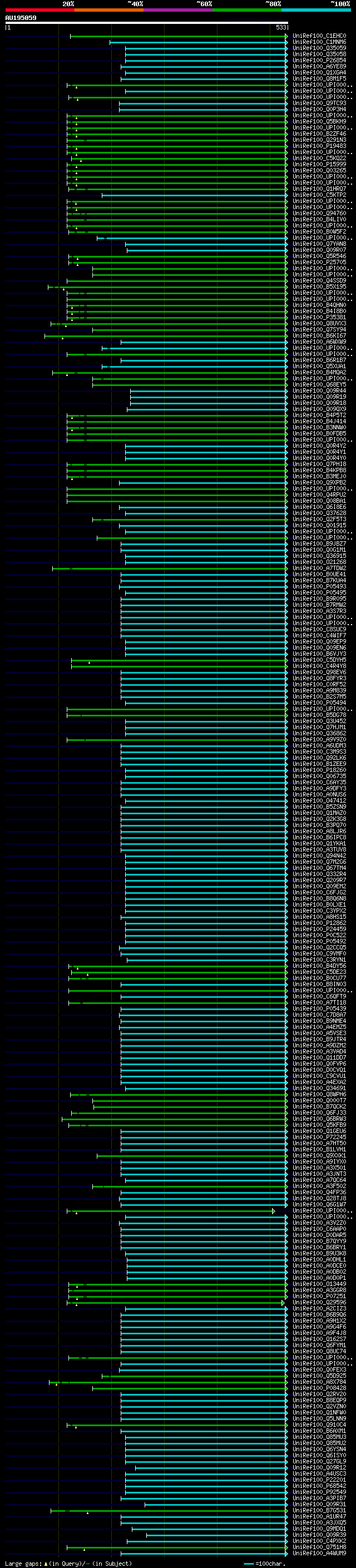Select label UniRef100_Q7YAN8
The image size is (356, 1568).
[319, 244]
